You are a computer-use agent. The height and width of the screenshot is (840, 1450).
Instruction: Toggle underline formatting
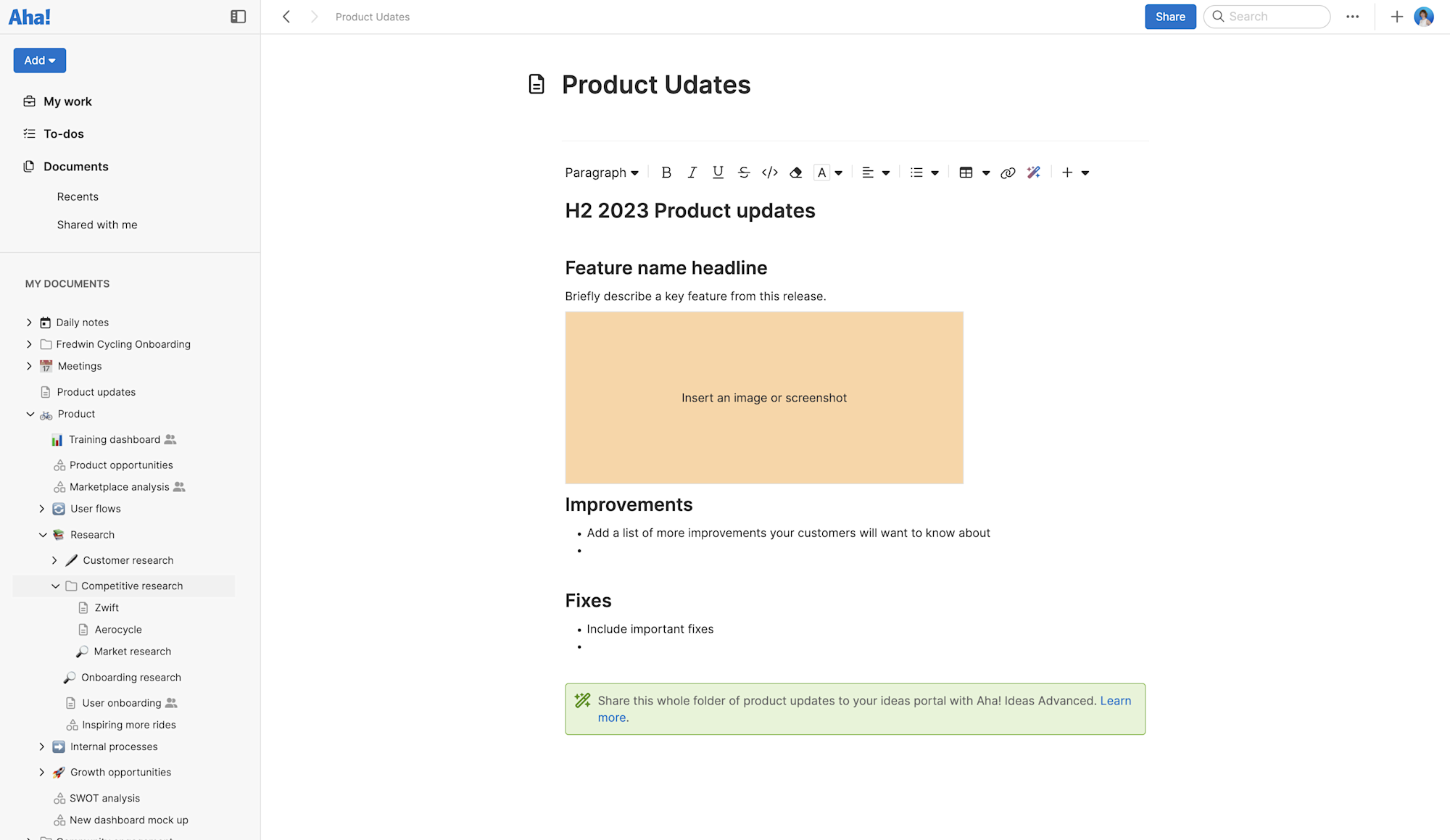click(x=718, y=172)
